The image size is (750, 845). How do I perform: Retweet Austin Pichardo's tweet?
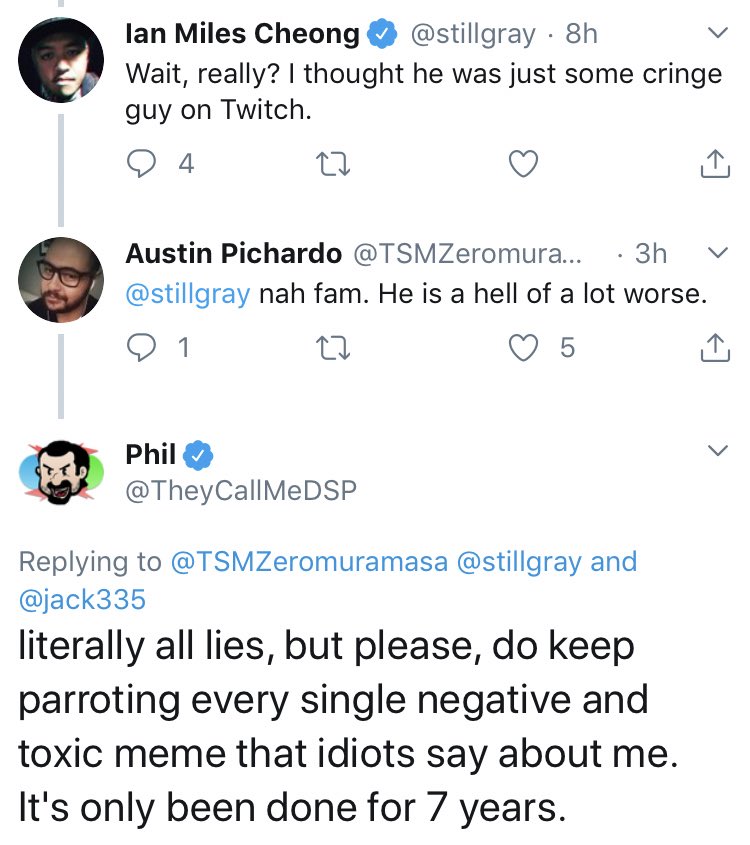[333, 348]
